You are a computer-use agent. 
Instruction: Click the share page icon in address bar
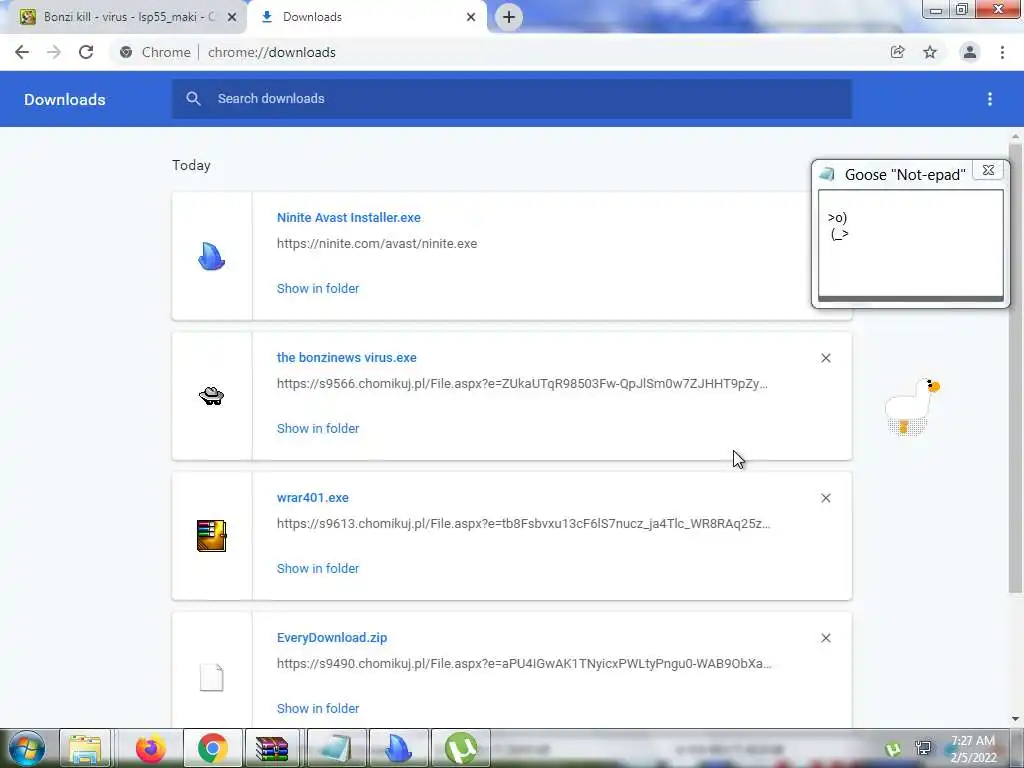898,52
